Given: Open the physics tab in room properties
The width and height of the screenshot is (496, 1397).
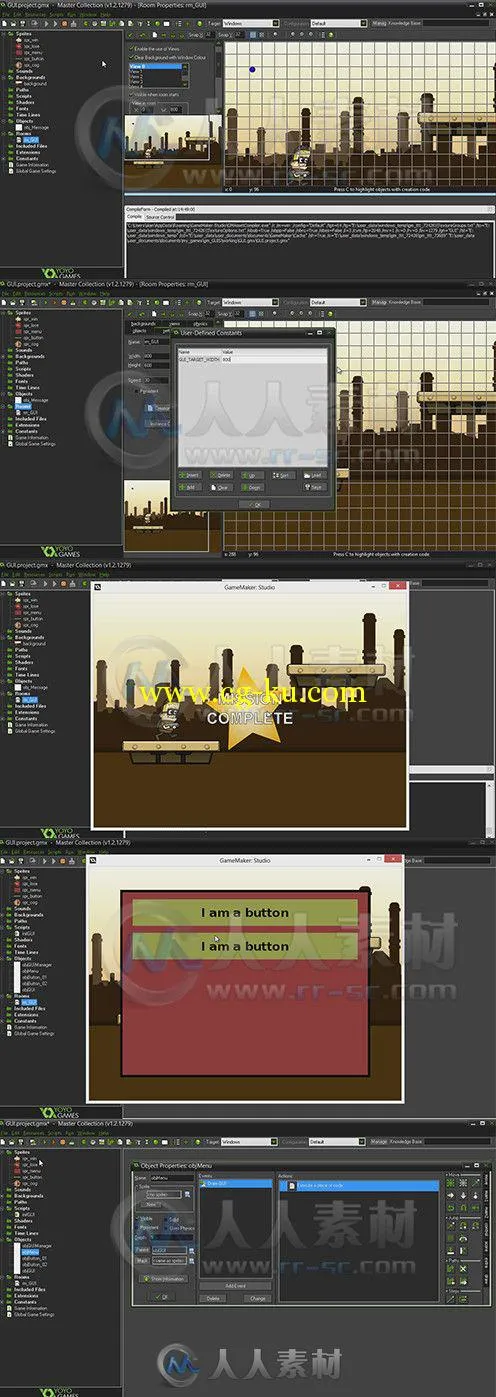Looking at the screenshot, I should coord(200,323).
